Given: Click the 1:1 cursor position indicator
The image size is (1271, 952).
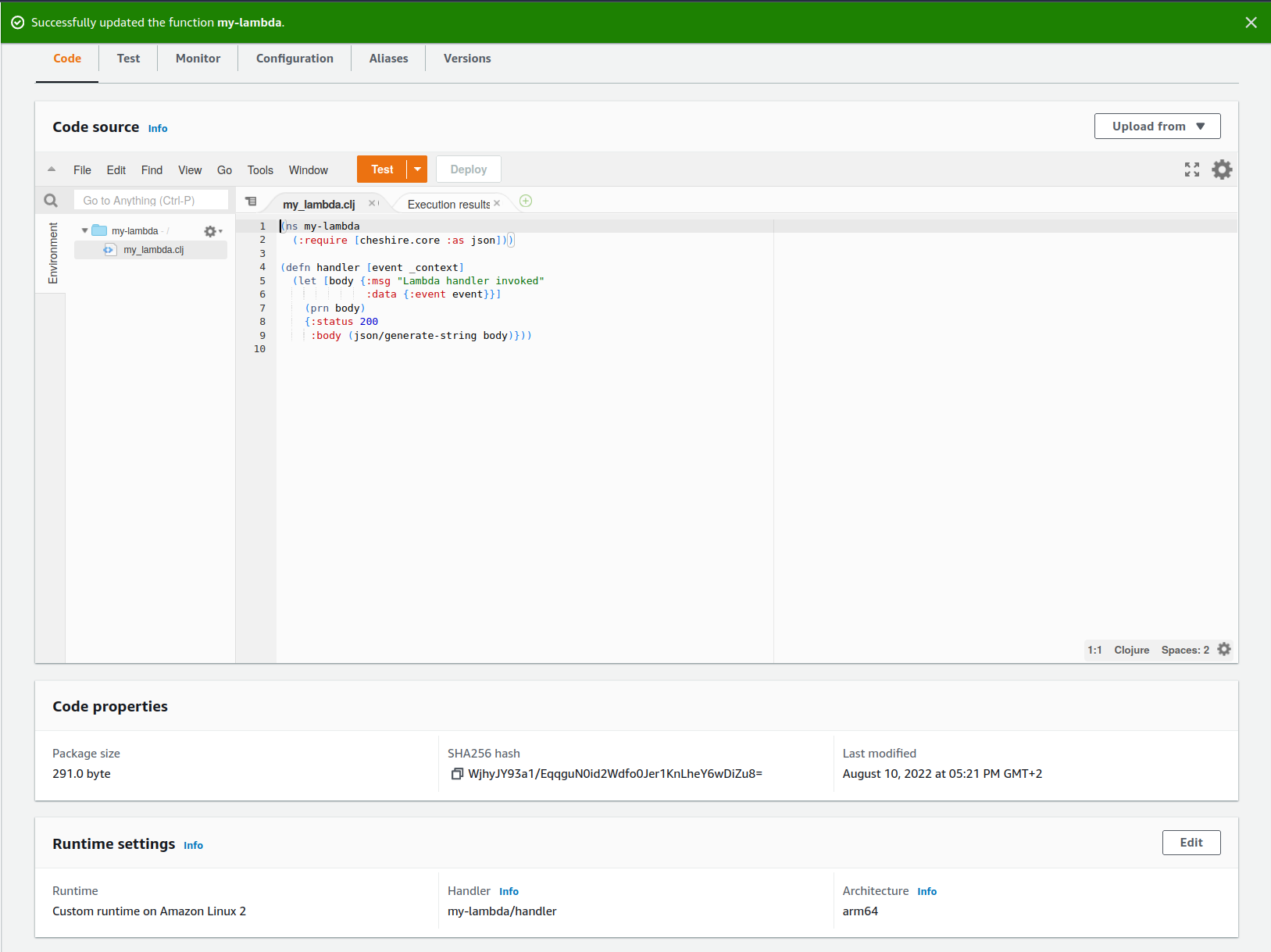Looking at the screenshot, I should (x=1094, y=650).
